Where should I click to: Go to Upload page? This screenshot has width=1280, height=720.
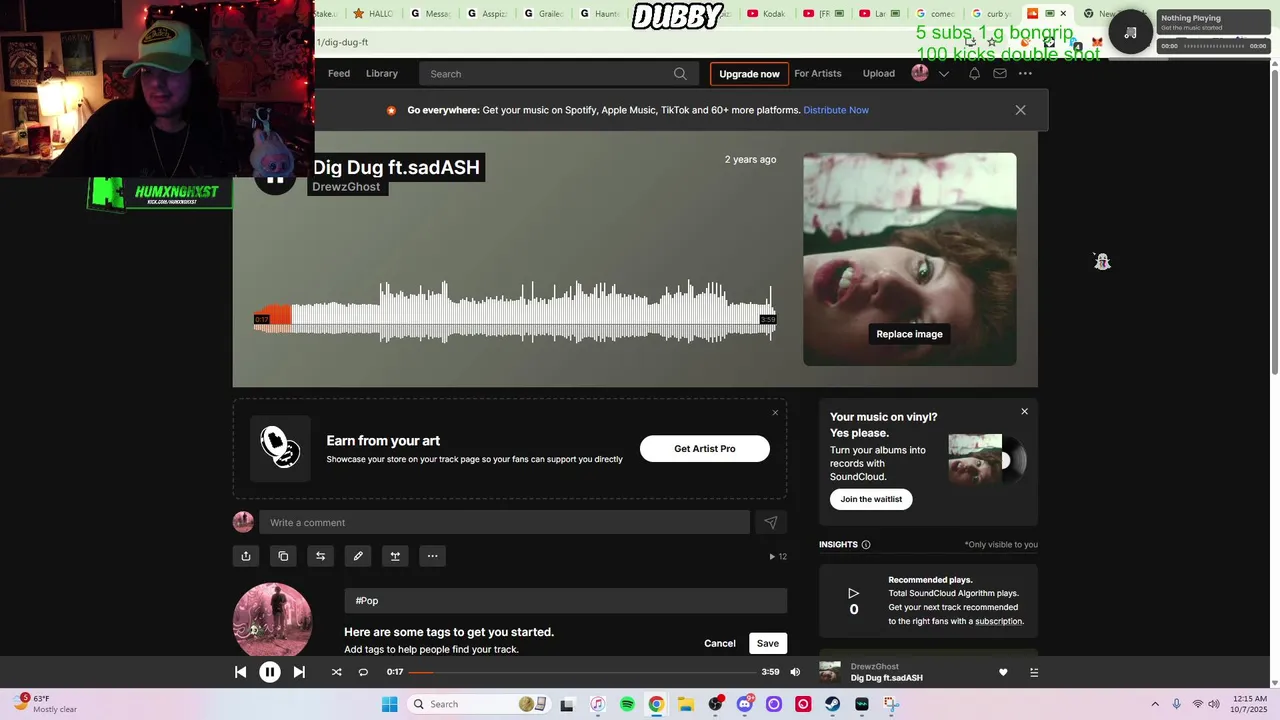tap(879, 73)
